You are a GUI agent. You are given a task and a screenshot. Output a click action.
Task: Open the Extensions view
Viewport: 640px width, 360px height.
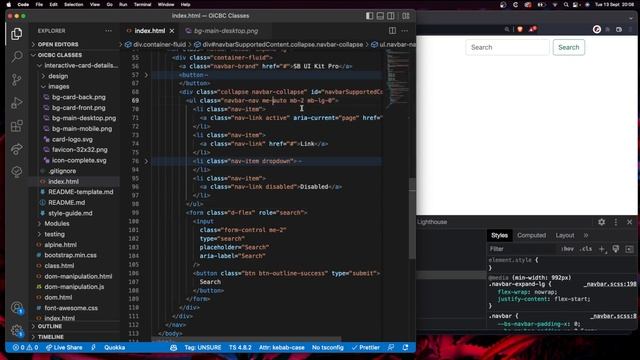pyautogui.click(x=17, y=126)
